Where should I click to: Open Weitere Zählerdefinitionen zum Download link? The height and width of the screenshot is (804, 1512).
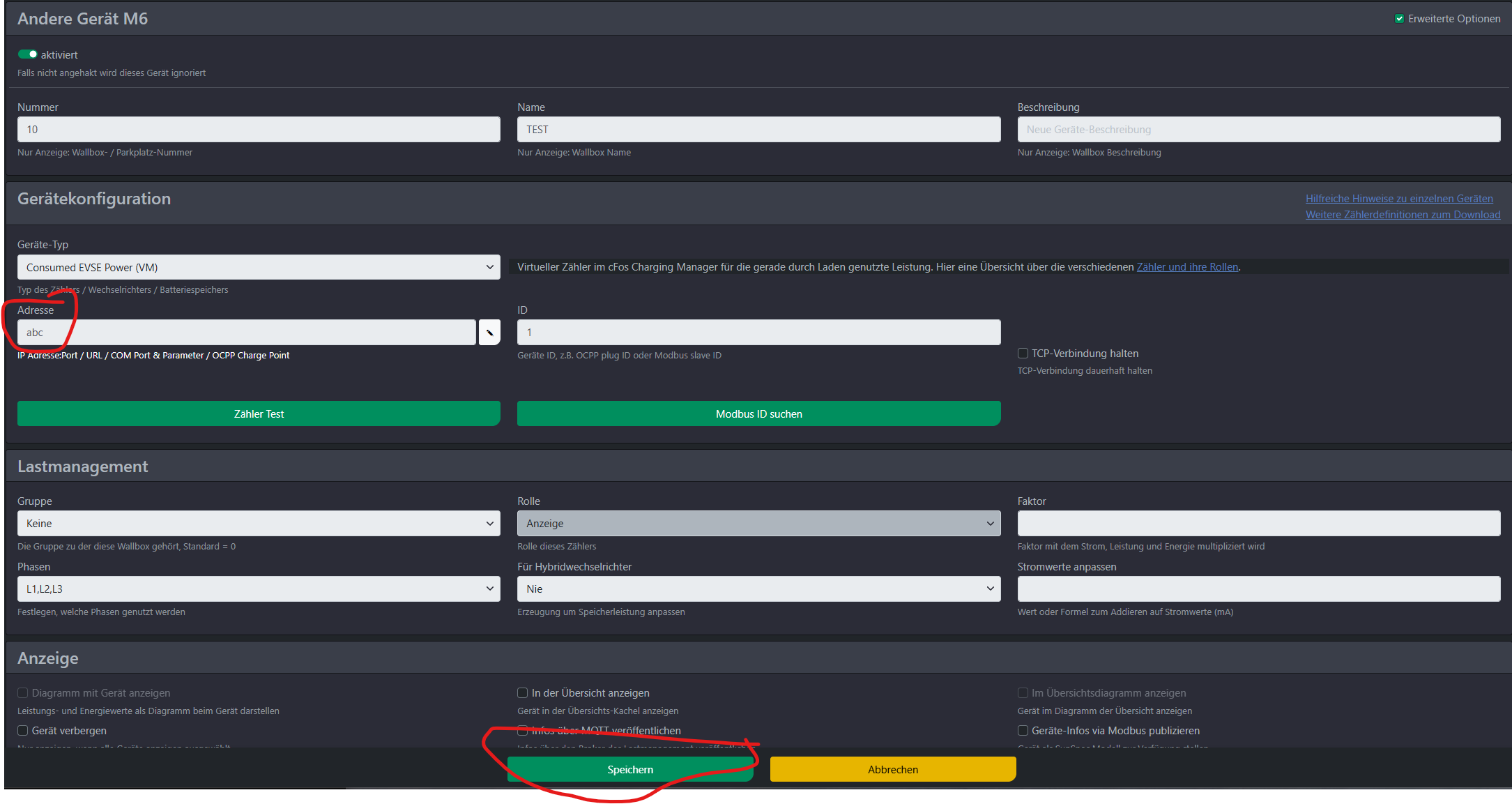click(x=1403, y=215)
